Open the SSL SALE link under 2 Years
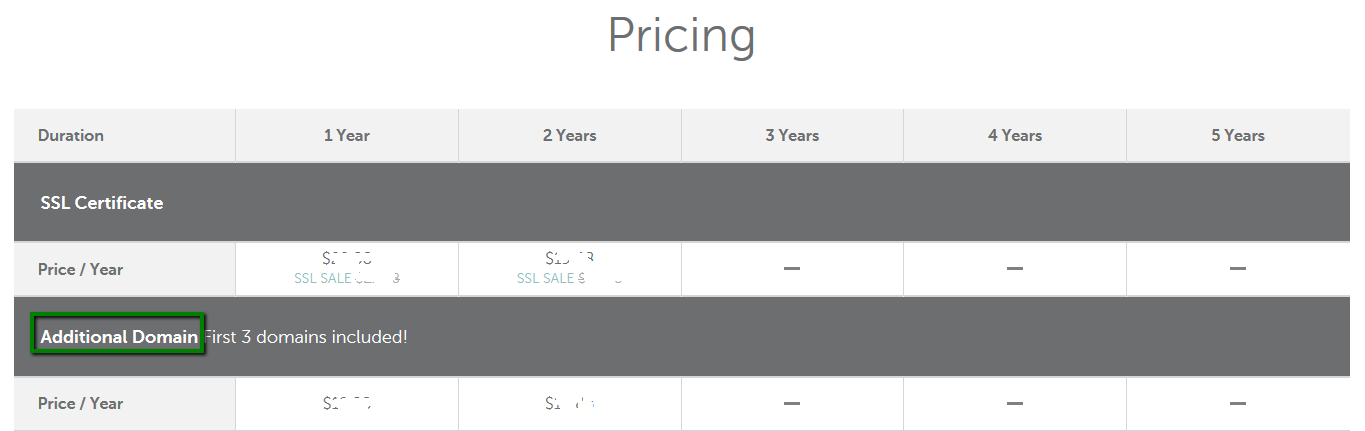1365x431 pixels. pos(570,278)
